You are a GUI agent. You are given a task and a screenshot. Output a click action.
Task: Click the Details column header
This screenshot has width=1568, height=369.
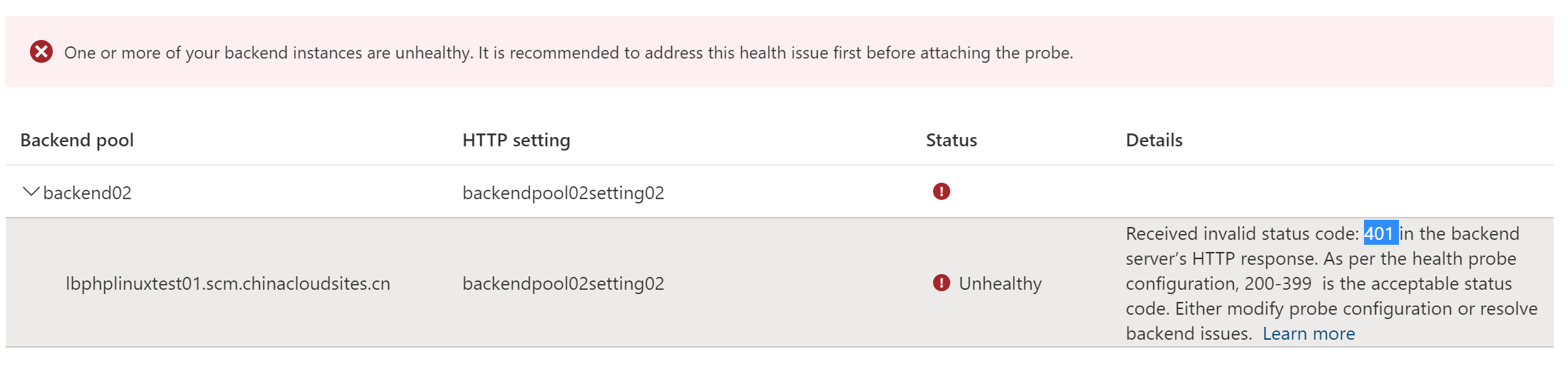(x=1154, y=140)
